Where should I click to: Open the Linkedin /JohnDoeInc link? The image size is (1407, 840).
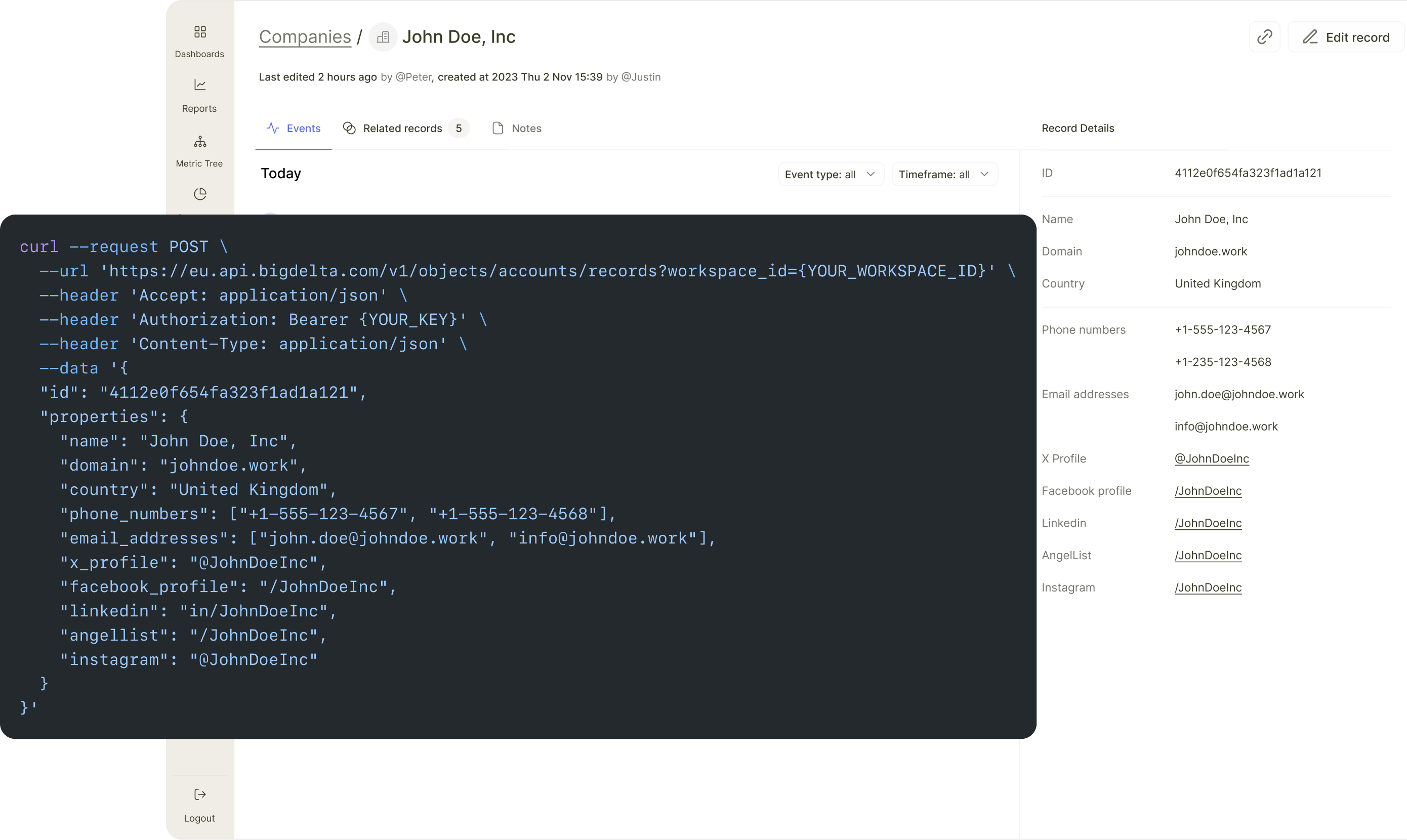pos(1208,523)
